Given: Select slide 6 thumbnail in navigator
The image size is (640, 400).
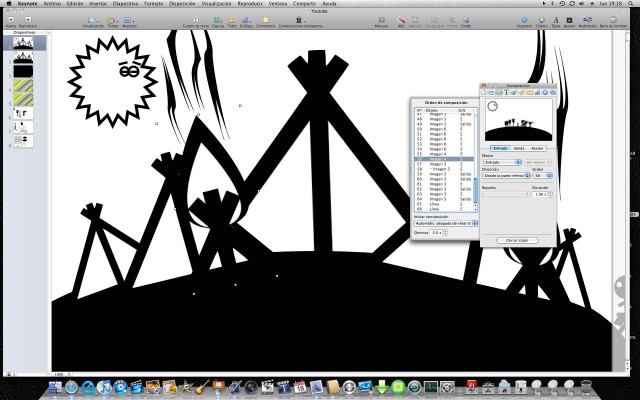Looking at the screenshot, I should click(x=23, y=113).
